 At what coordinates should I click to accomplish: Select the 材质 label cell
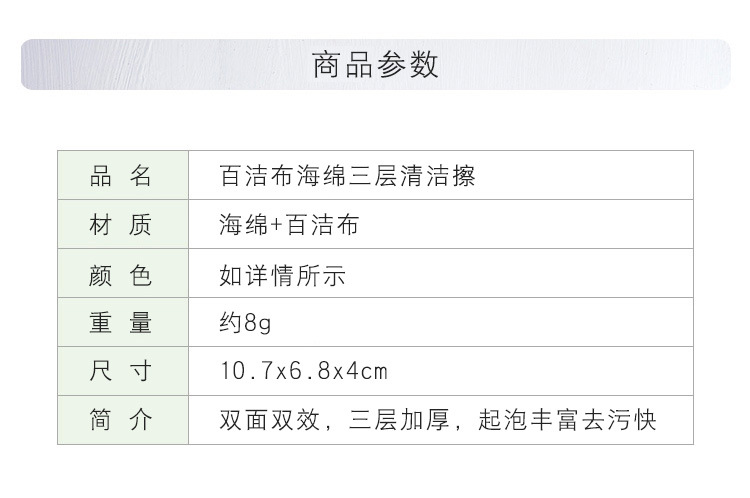122,226
